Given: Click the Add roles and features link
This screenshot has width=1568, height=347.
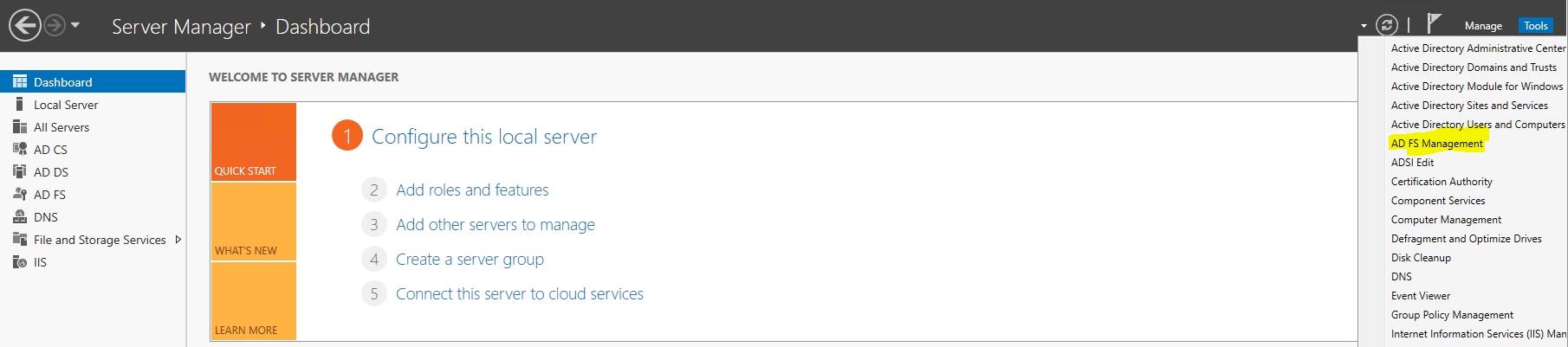Looking at the screenshot, I should (x=472, y=190).
